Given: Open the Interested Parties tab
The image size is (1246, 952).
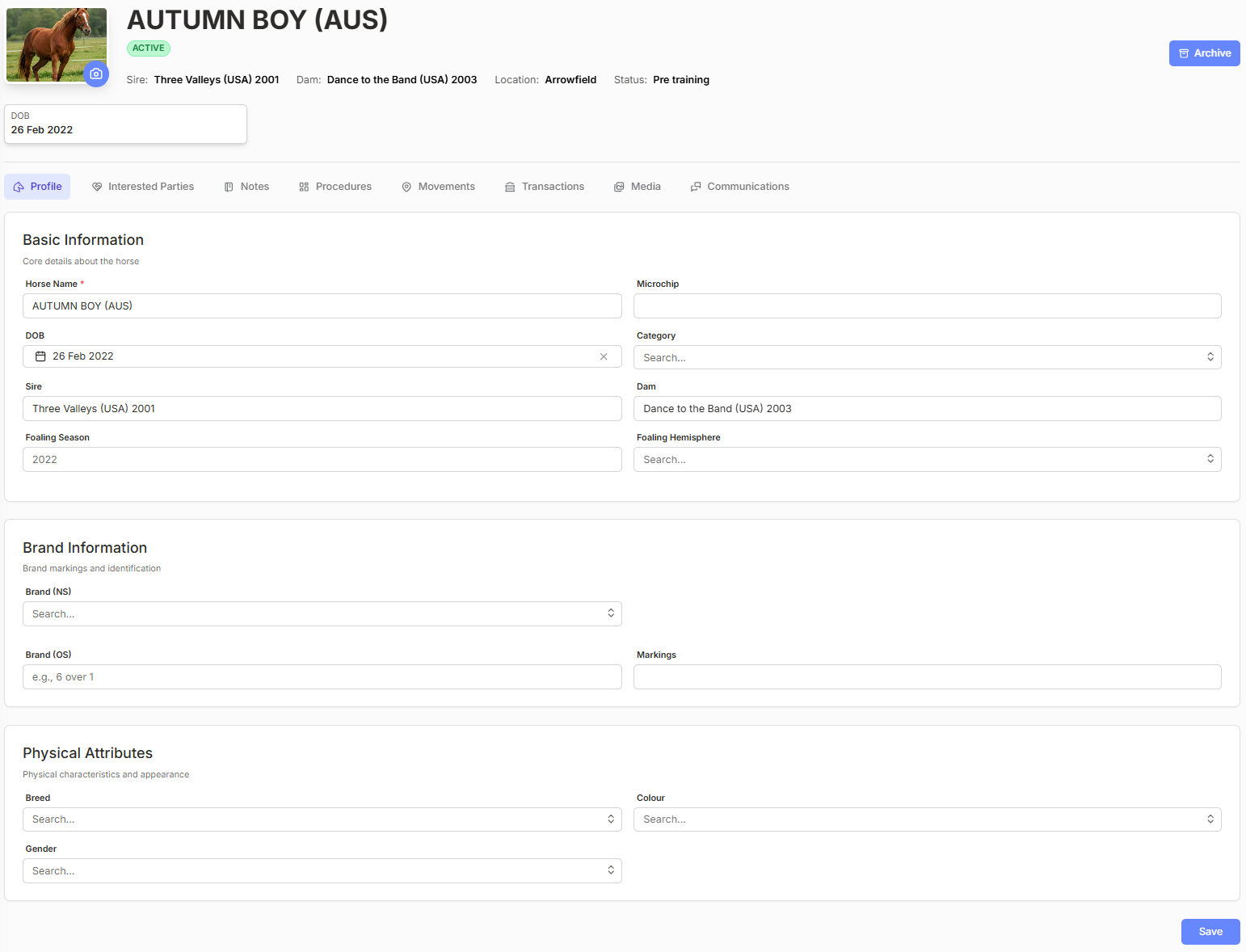Looking at the screenshot, I should [143, 187].
